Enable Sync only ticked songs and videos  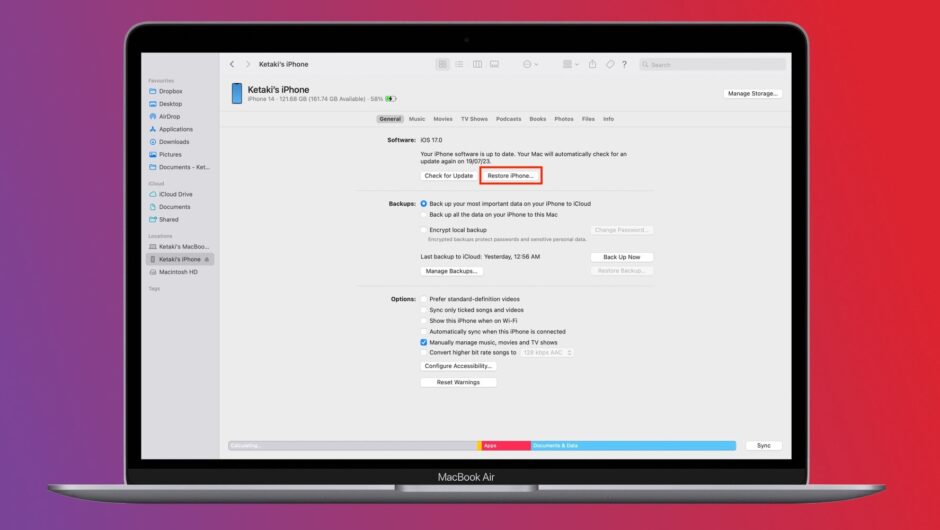pos(424,310)
